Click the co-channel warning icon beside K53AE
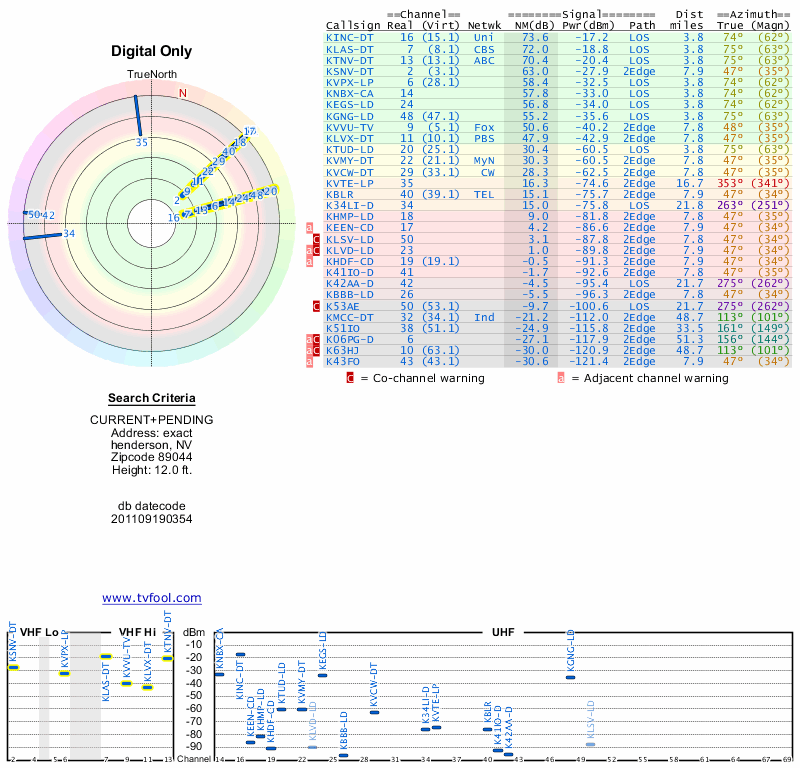Image resolution: width=800 pixels, height=768 pixels. click(x=317, y=306)
